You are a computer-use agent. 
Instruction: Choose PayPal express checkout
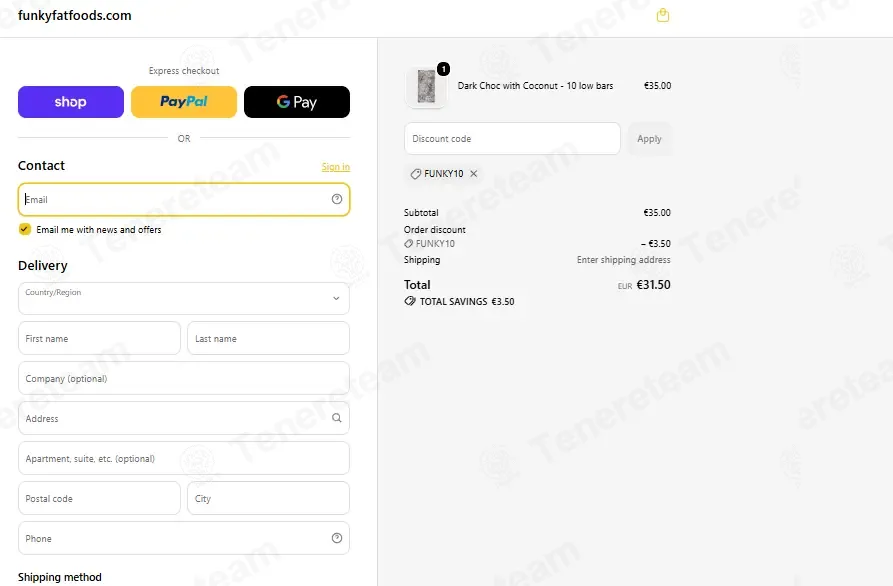point(183,102)
